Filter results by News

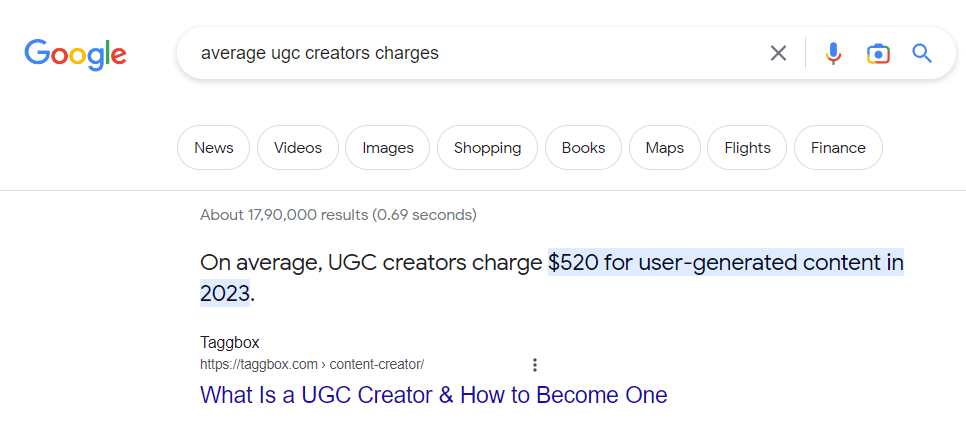pos(214,148)
